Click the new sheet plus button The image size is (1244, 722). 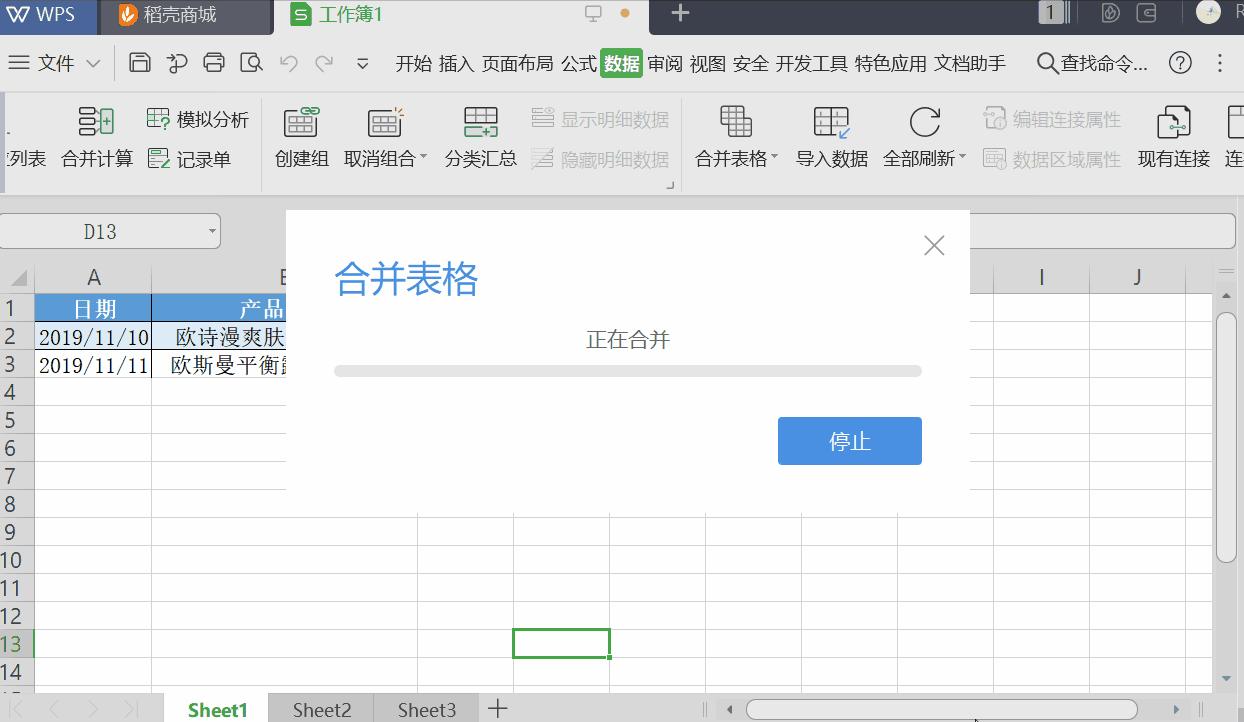pyautogui.click(x=497, y=708)
